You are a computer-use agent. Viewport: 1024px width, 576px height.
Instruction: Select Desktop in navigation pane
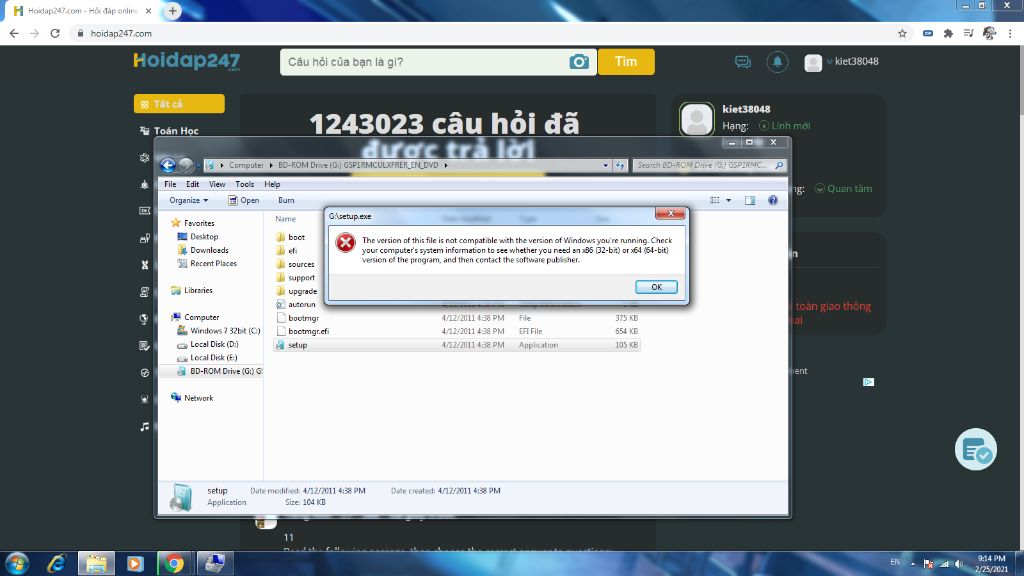(x=204, y=236)
